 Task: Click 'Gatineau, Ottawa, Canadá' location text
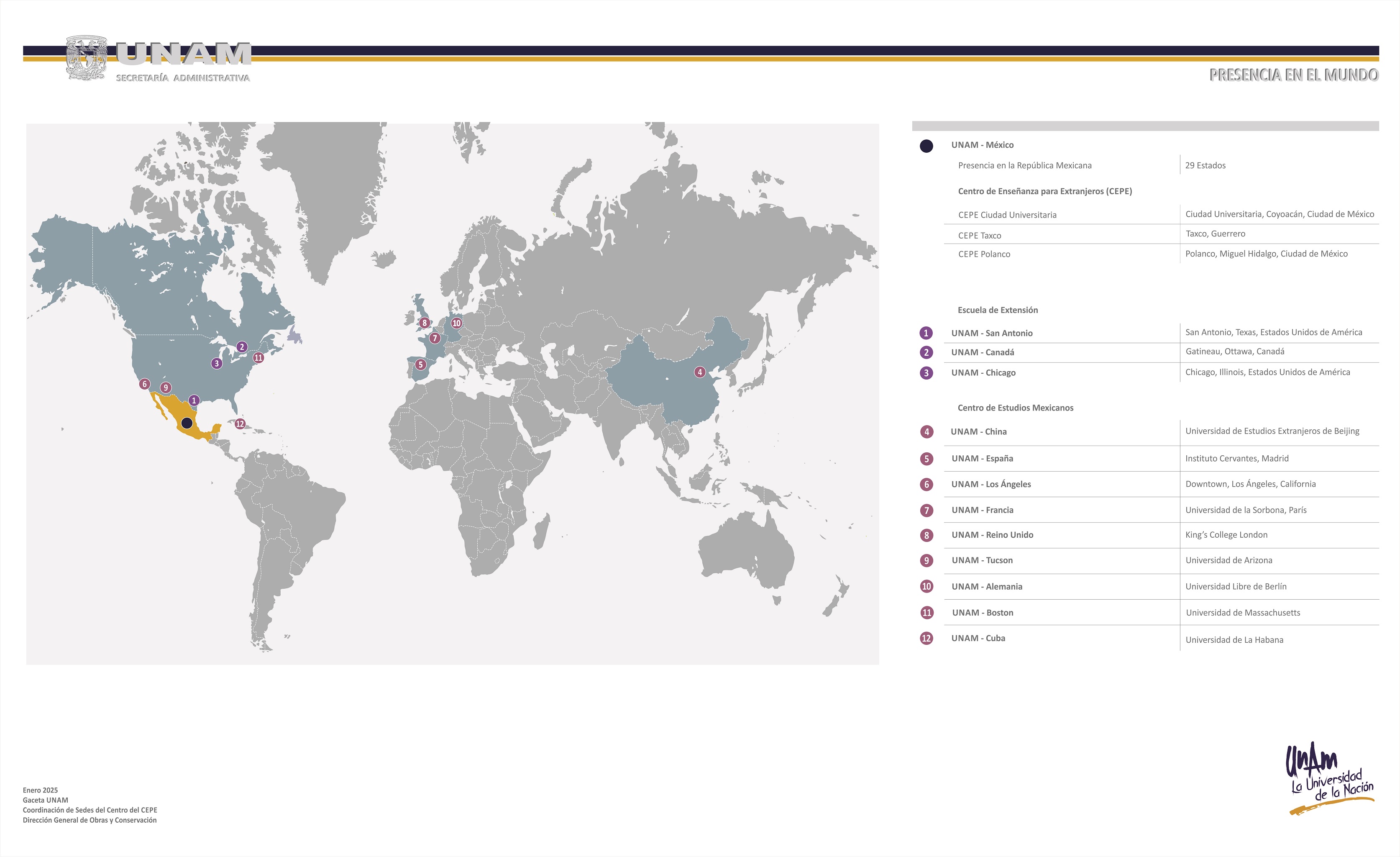(x=1235, y=351)
